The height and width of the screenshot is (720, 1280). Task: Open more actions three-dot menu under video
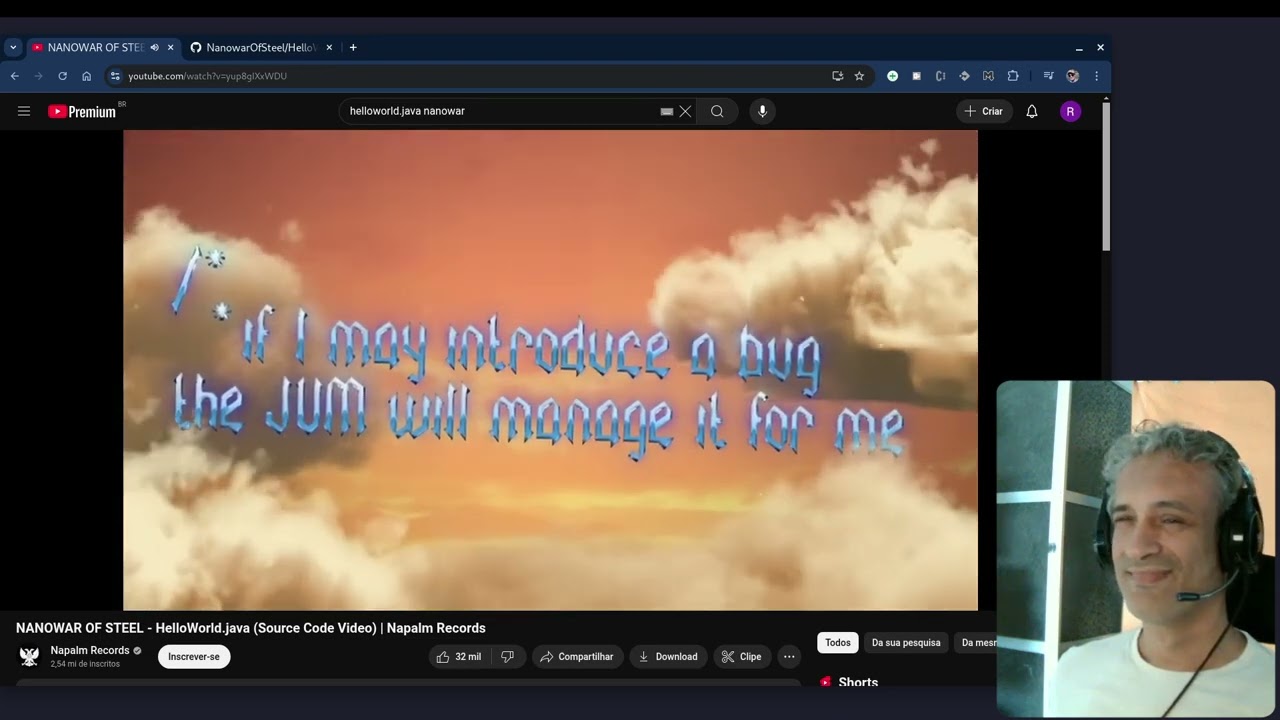789,656
